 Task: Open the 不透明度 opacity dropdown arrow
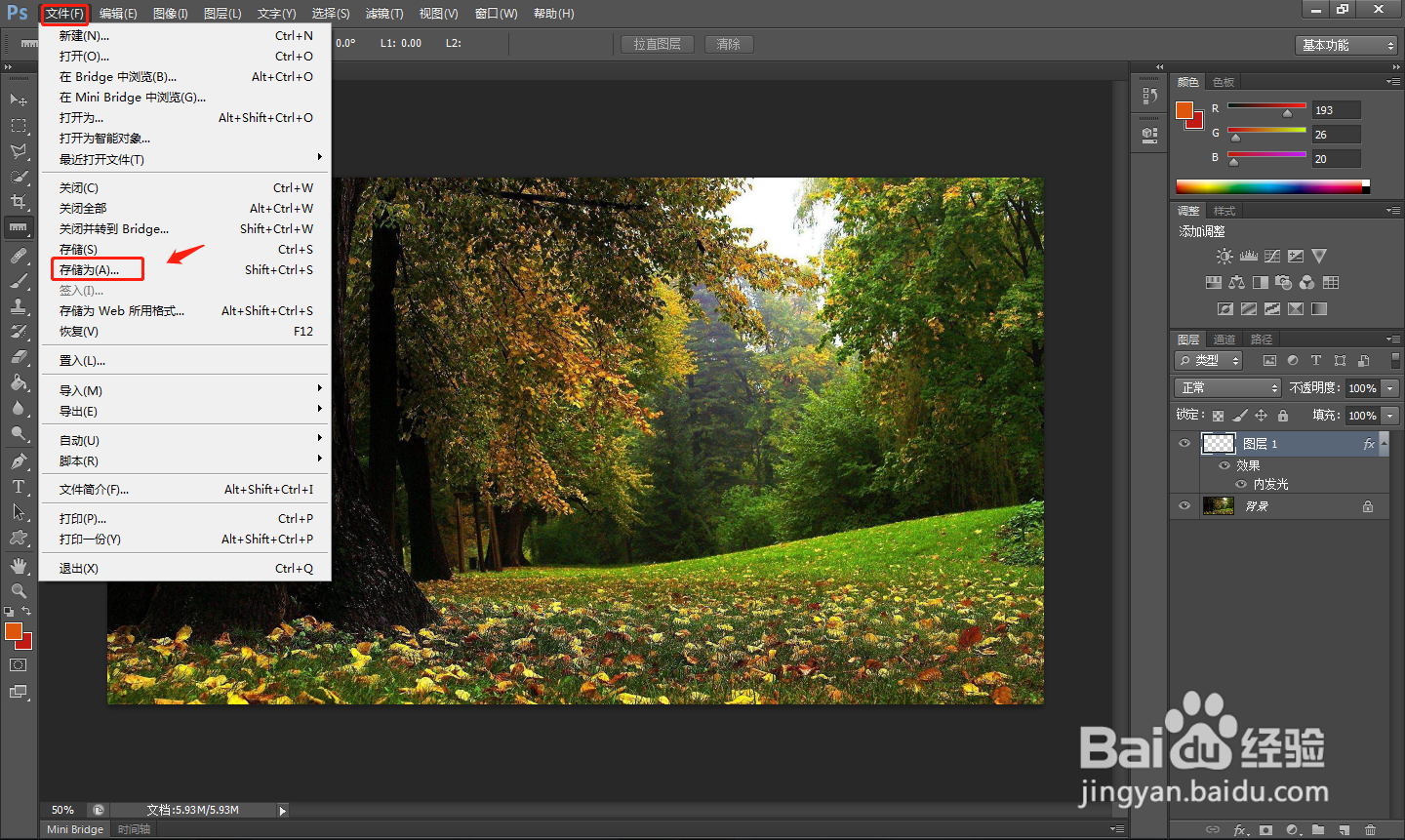(1390, 388)
